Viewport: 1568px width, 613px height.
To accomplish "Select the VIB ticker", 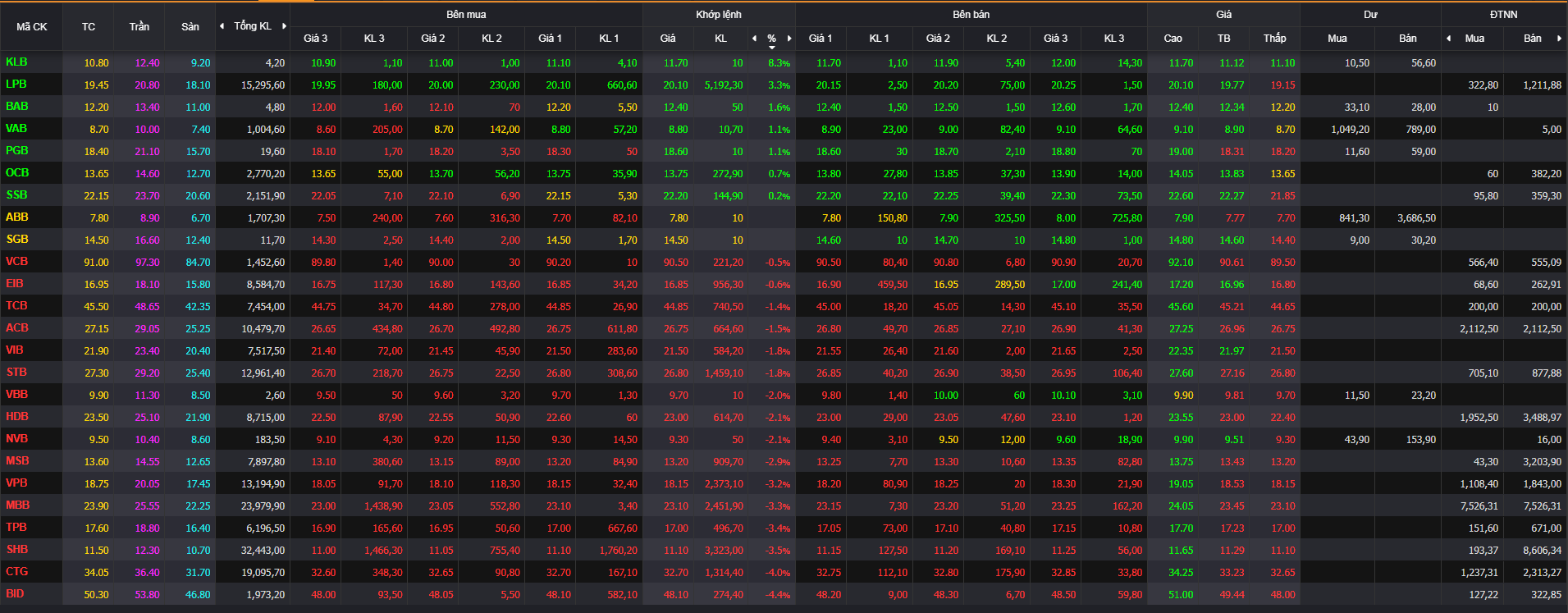I will pos(15,350).
